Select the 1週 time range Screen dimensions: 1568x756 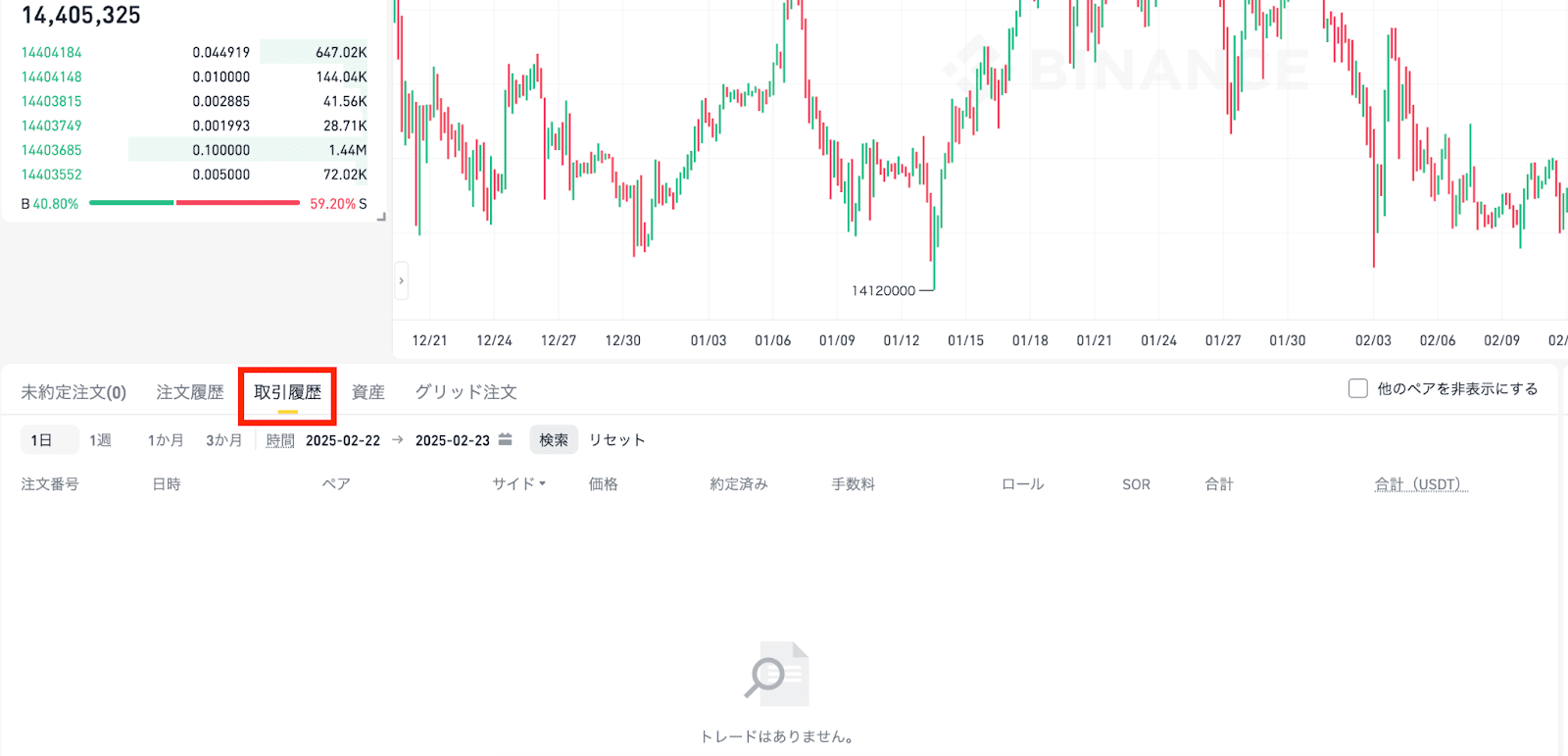pos(100,440)
